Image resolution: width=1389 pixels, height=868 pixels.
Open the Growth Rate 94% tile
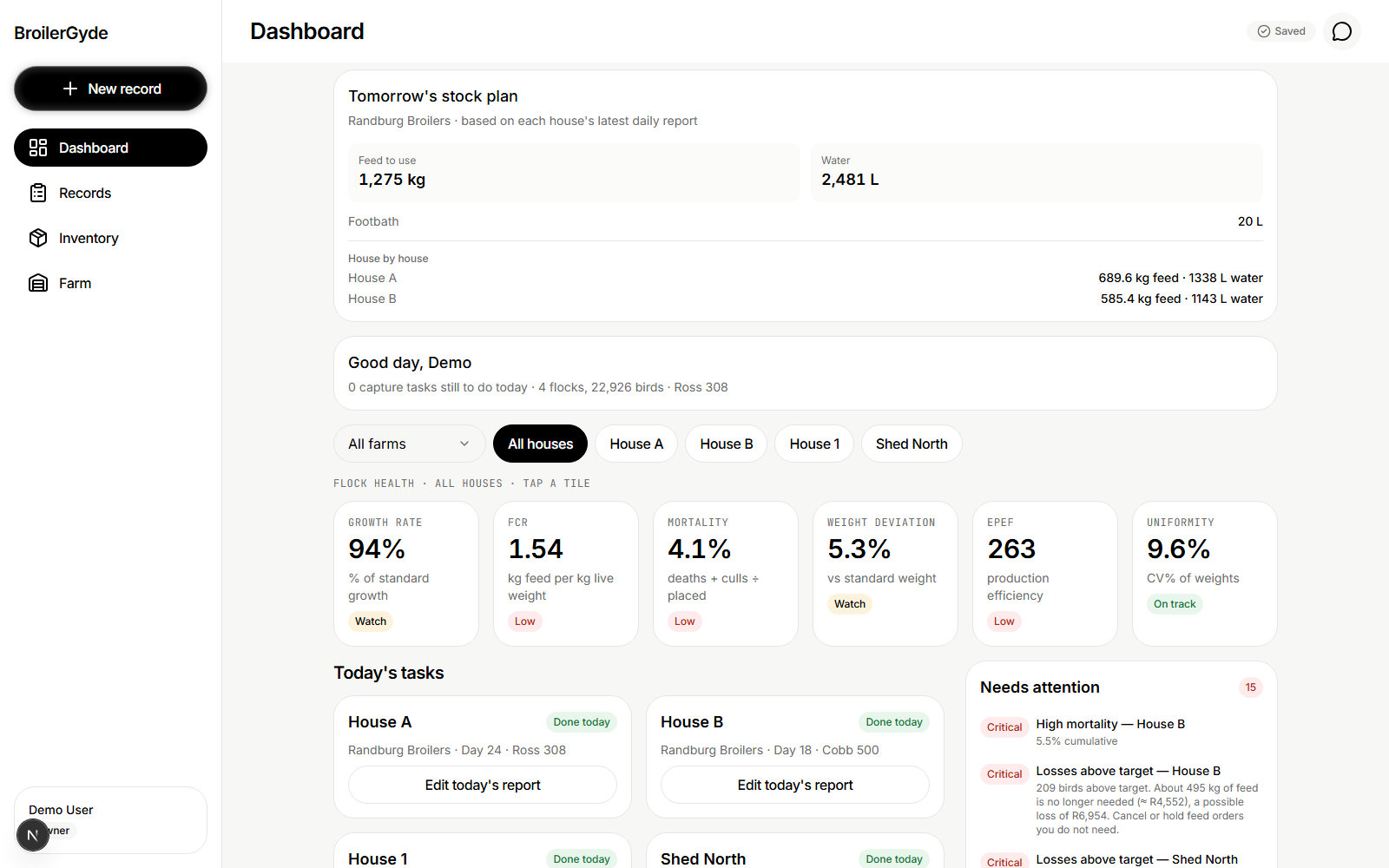coord(406,574)
